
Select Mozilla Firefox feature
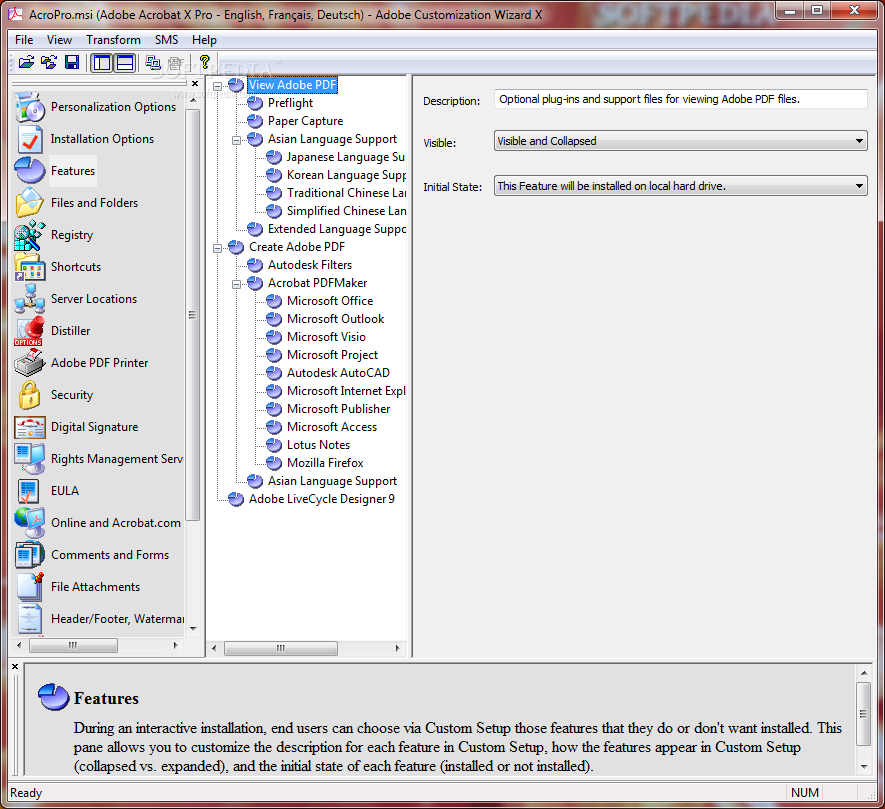(x=325, y=463)
